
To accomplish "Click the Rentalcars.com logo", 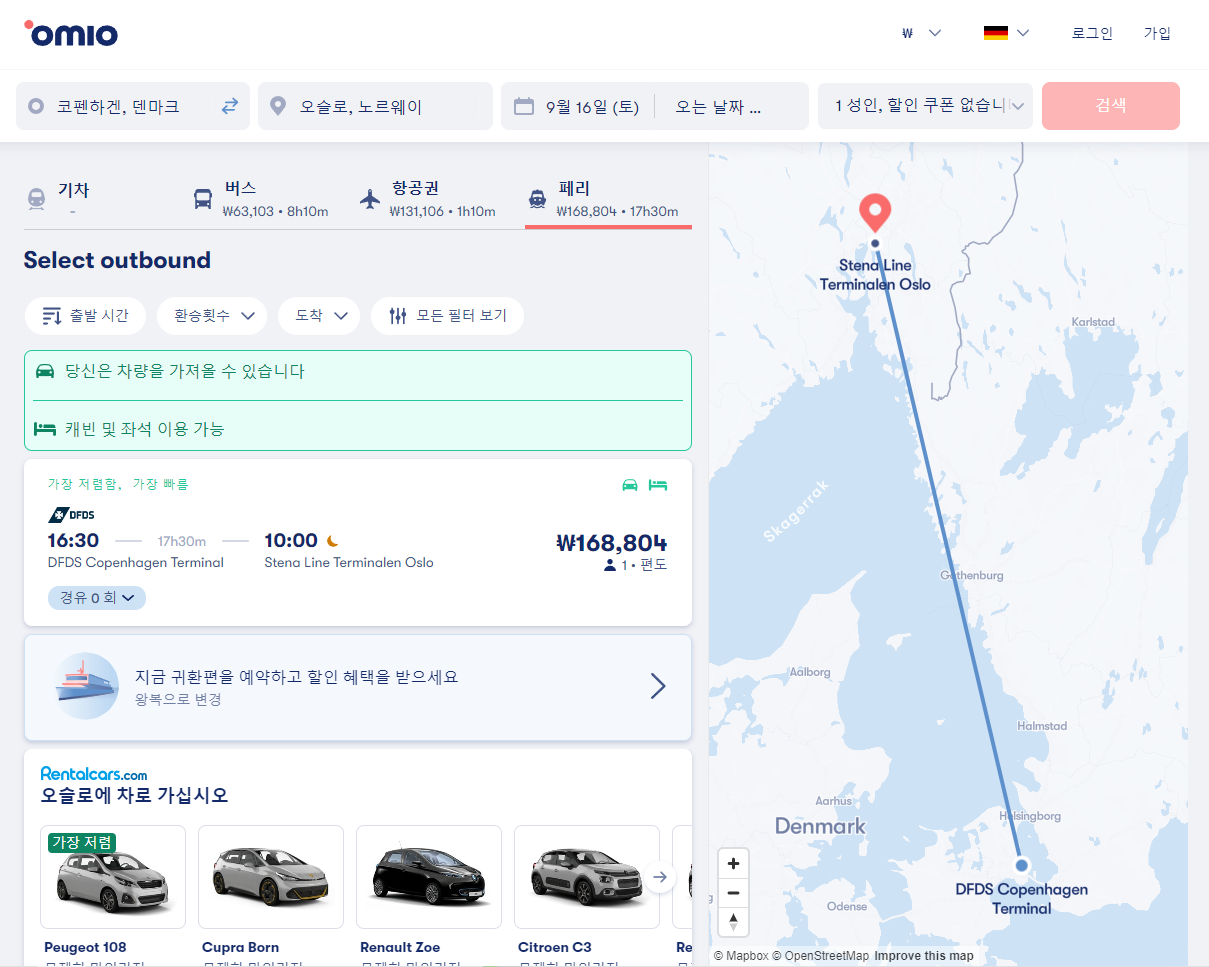I will [94, 773].
